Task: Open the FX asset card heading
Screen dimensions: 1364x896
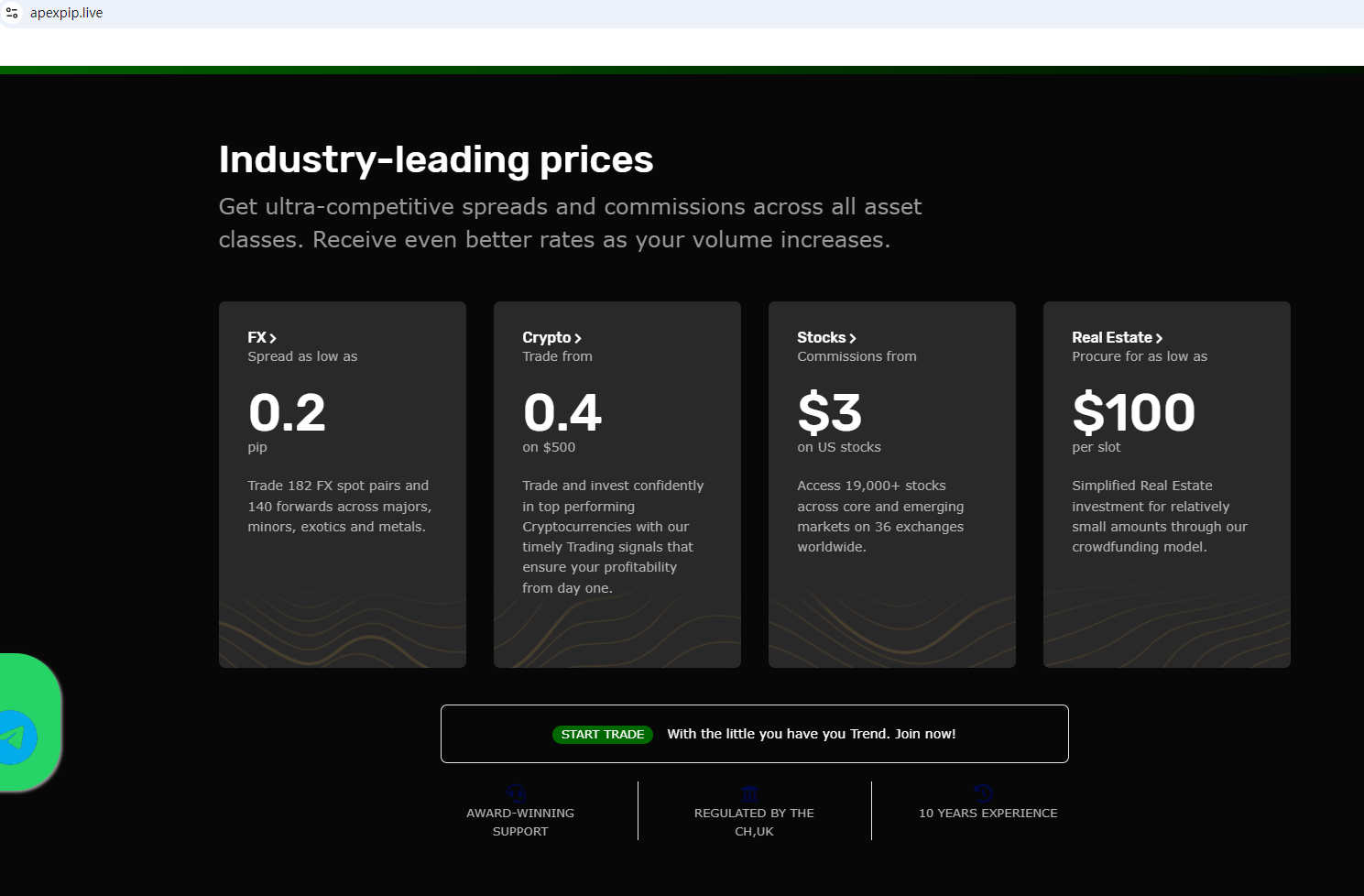Action: (256, 337)
